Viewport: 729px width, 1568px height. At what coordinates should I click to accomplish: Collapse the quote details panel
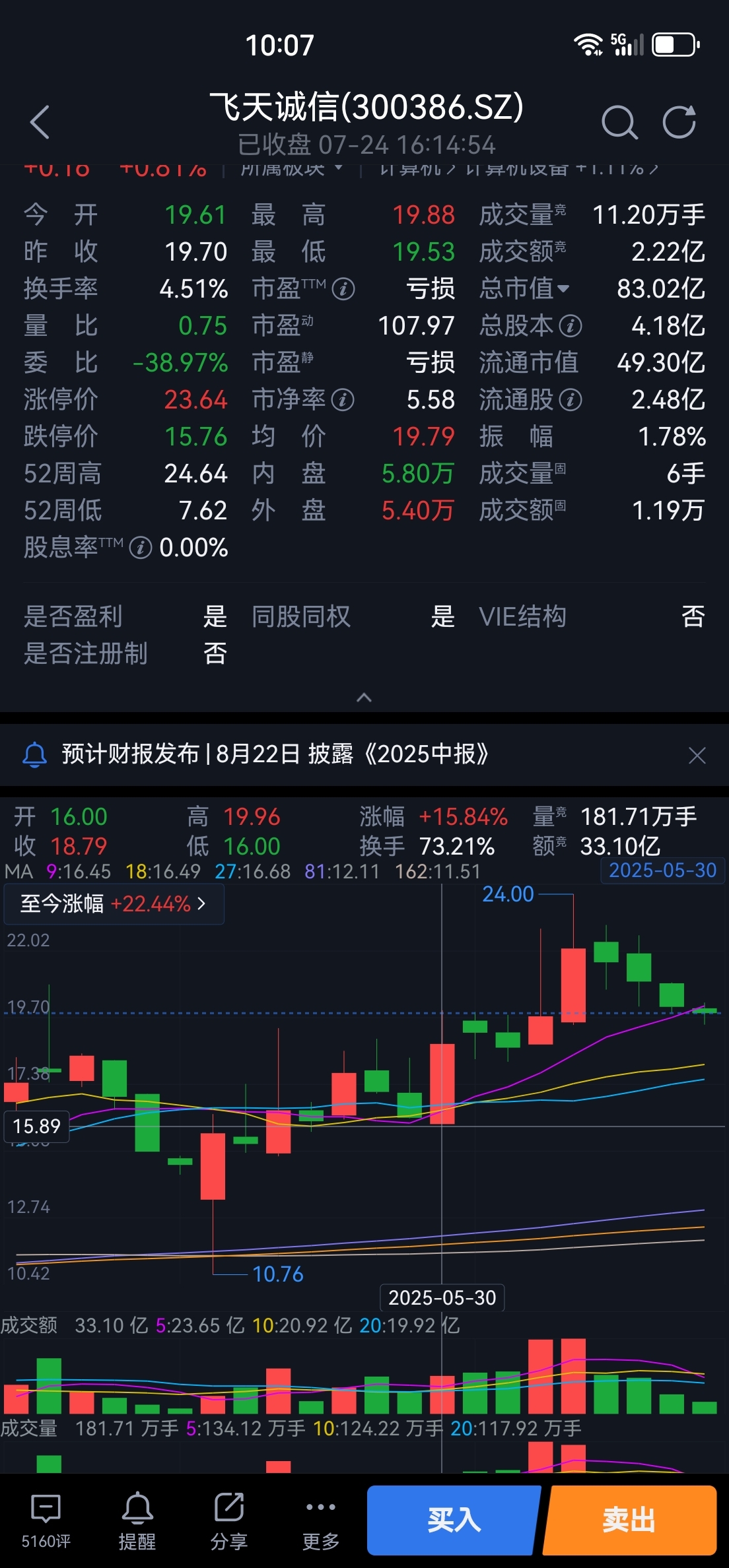point(364,698)
